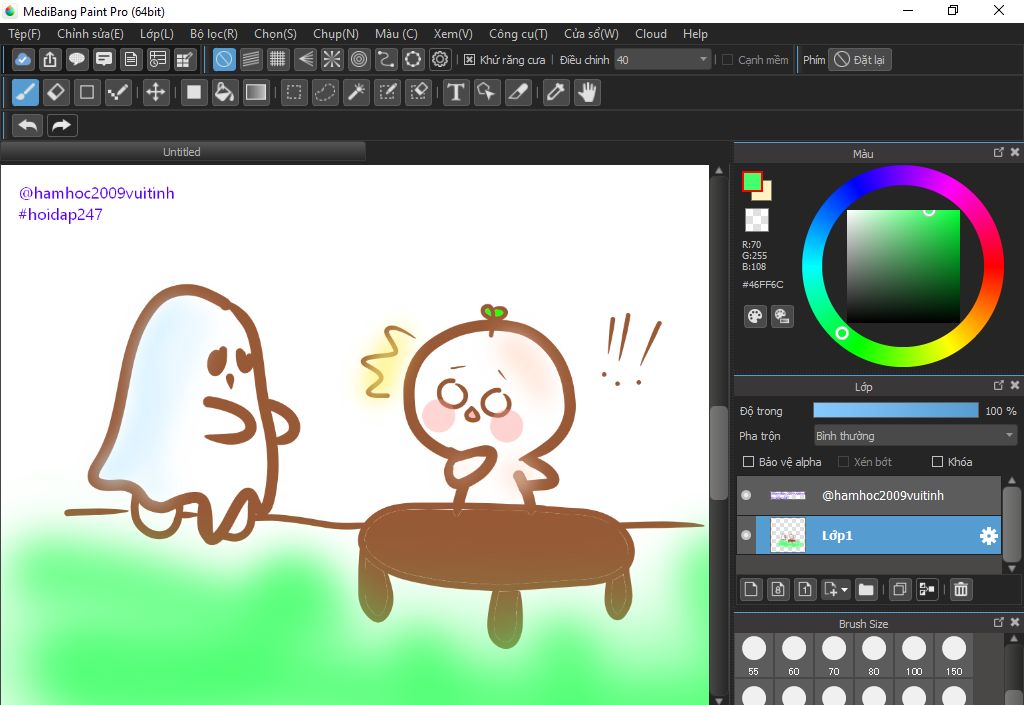Click the Redo arrow button
The height and width of the screenshot is (705, 1024).
point(62,125)
